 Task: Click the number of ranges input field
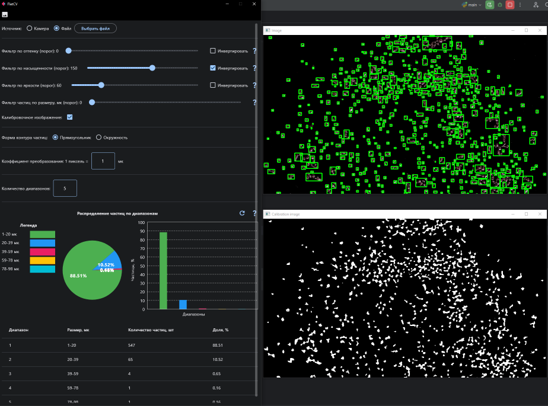[65, 188]
